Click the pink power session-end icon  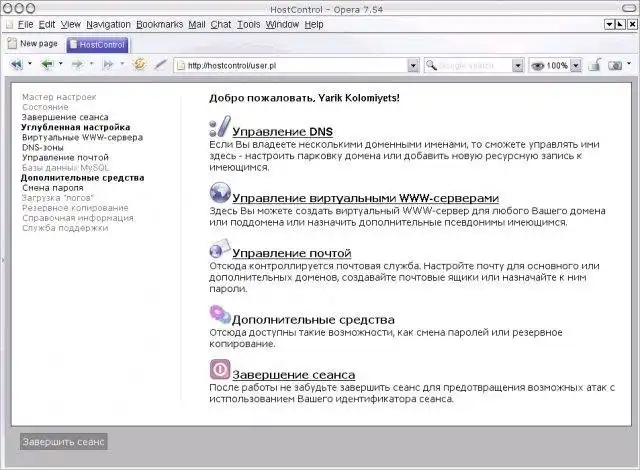220,369
